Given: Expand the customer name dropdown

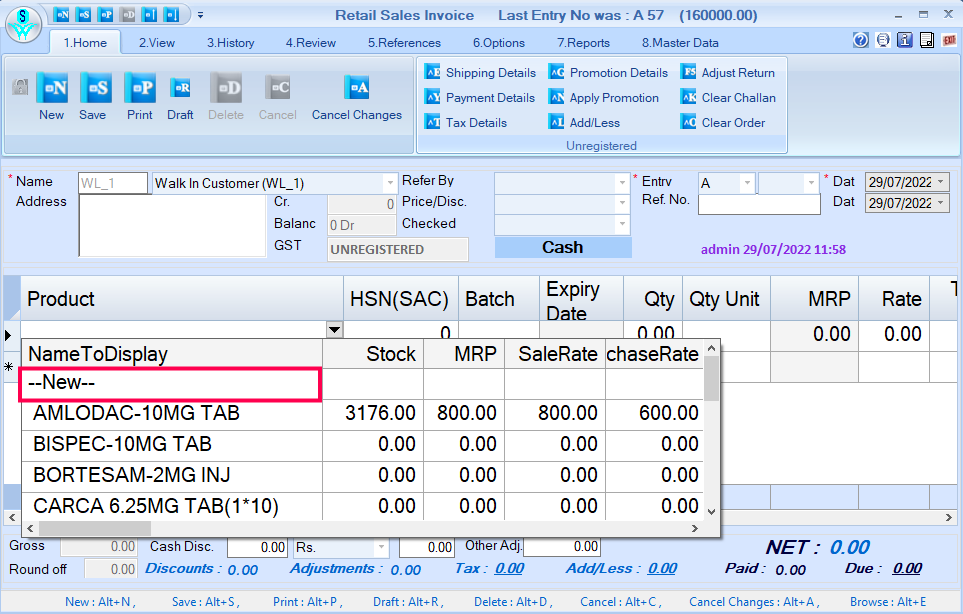Looking at the screenshot, I should [389, 184].
